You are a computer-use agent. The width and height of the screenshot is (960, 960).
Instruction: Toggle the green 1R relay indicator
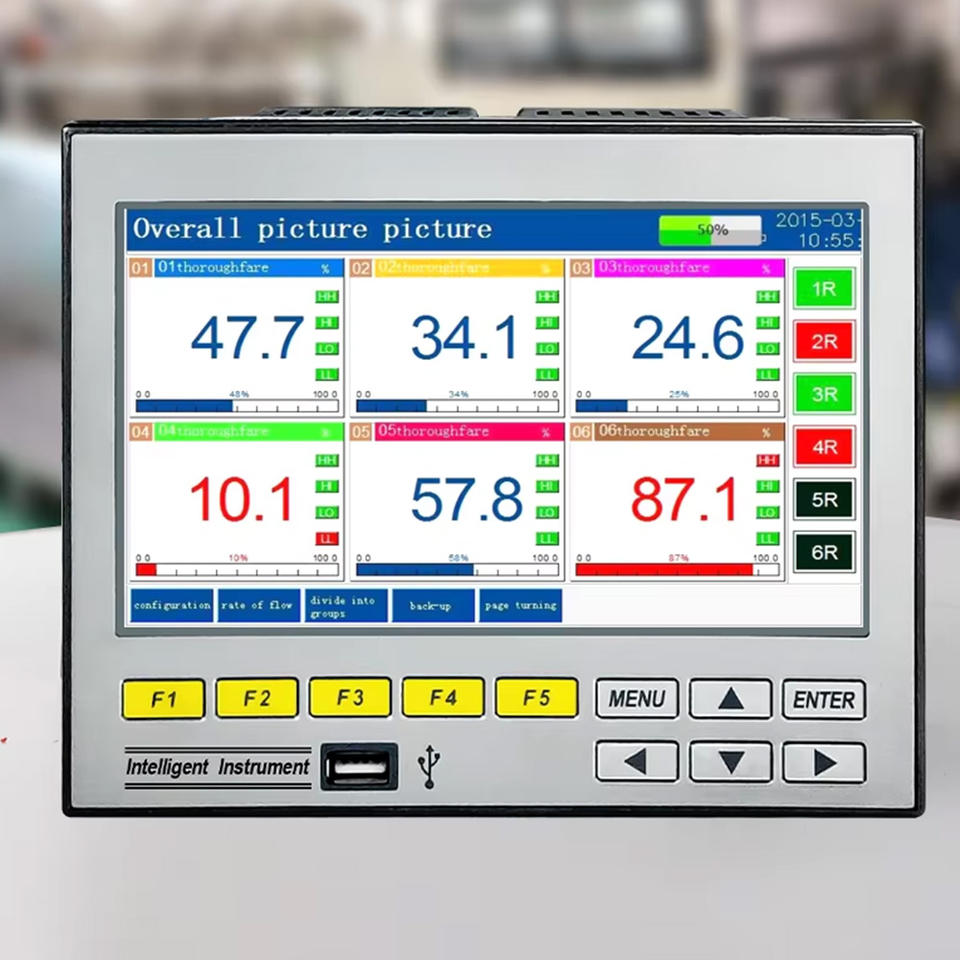click(824, 289)
